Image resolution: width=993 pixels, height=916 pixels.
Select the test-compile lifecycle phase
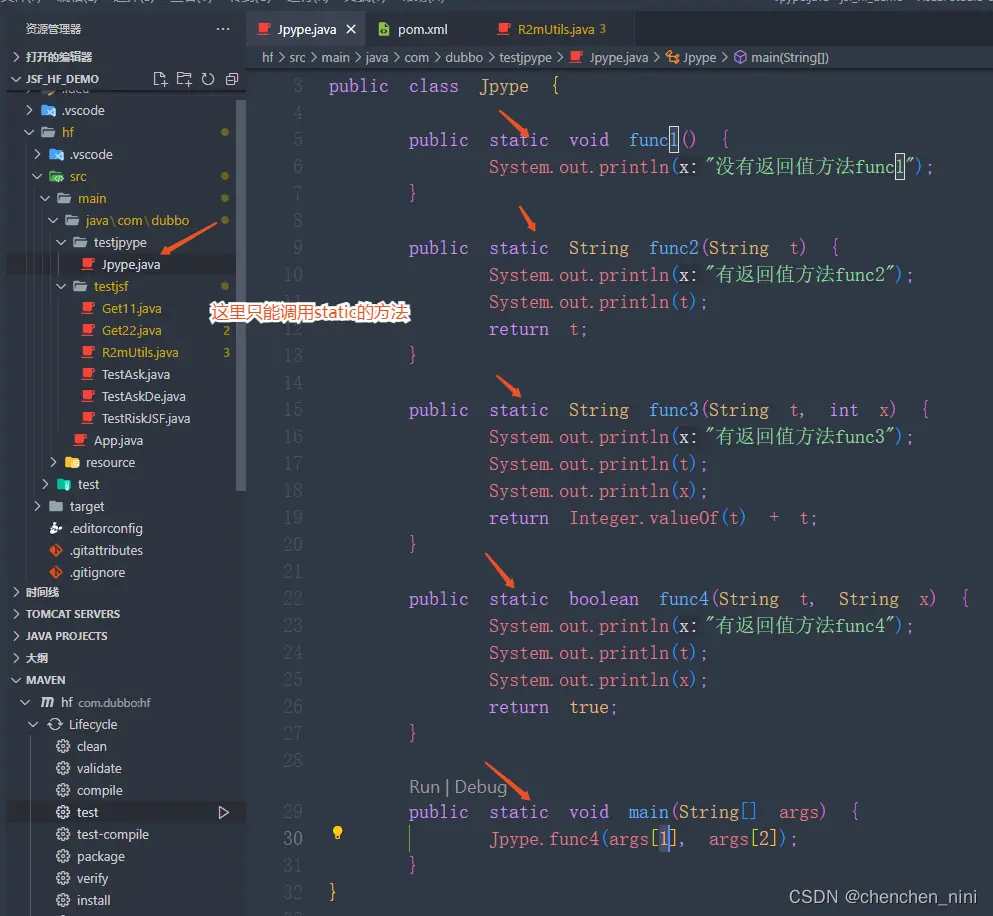point(113,834)
